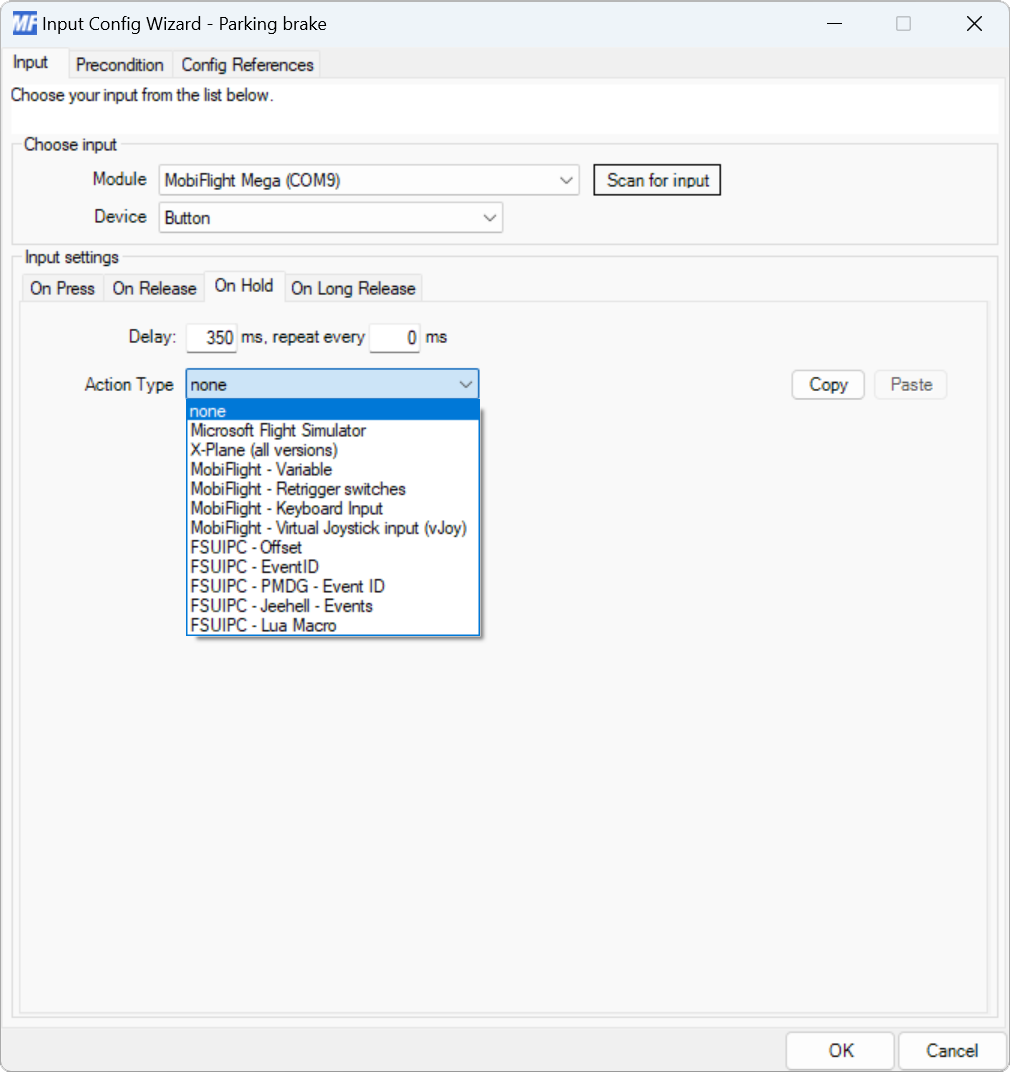Open the Config References tab
This screenshot has height=1072, width=1010.
click(246, 64)
